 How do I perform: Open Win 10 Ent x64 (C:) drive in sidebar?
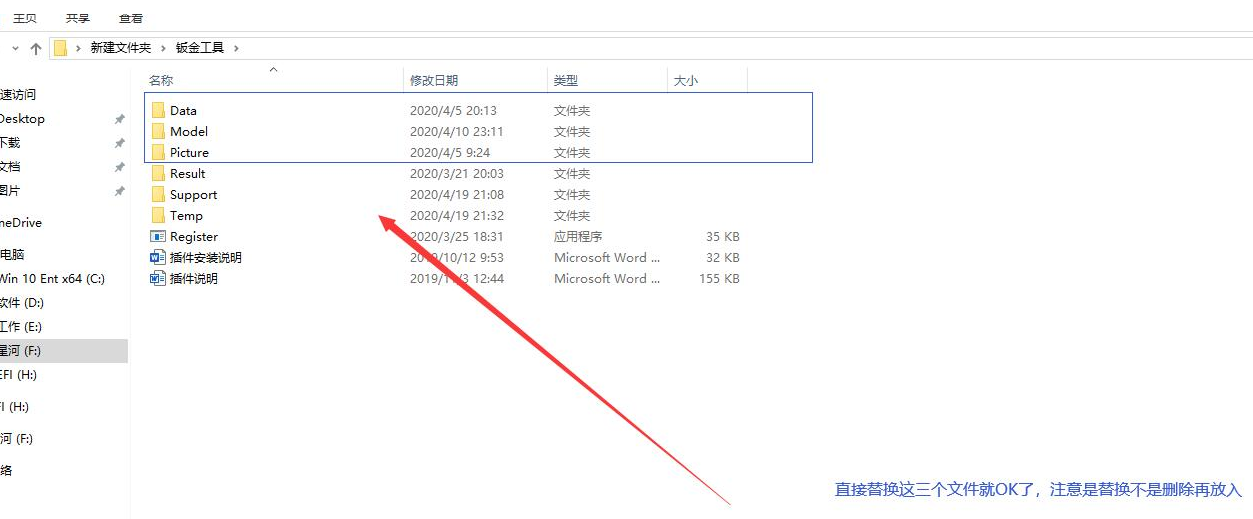(x=52, y=279)
